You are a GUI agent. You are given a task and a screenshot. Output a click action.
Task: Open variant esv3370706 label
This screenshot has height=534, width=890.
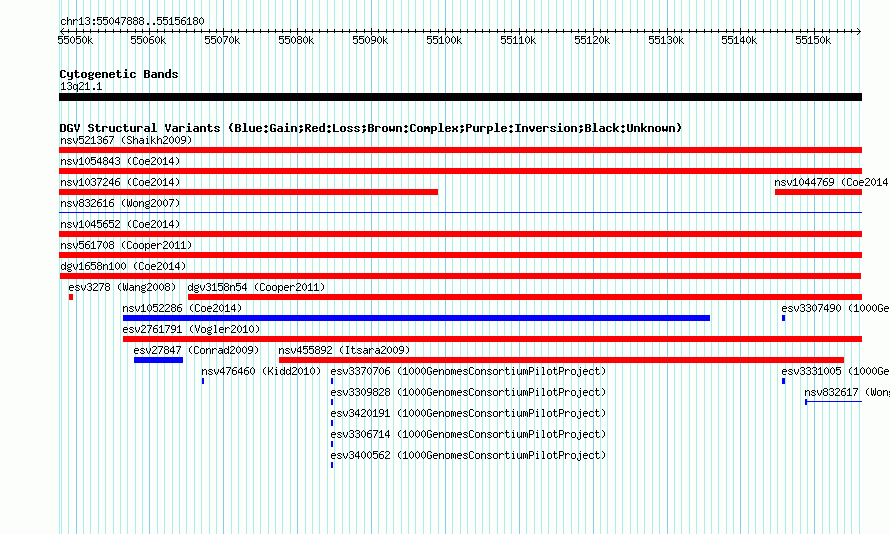(468, 371)
